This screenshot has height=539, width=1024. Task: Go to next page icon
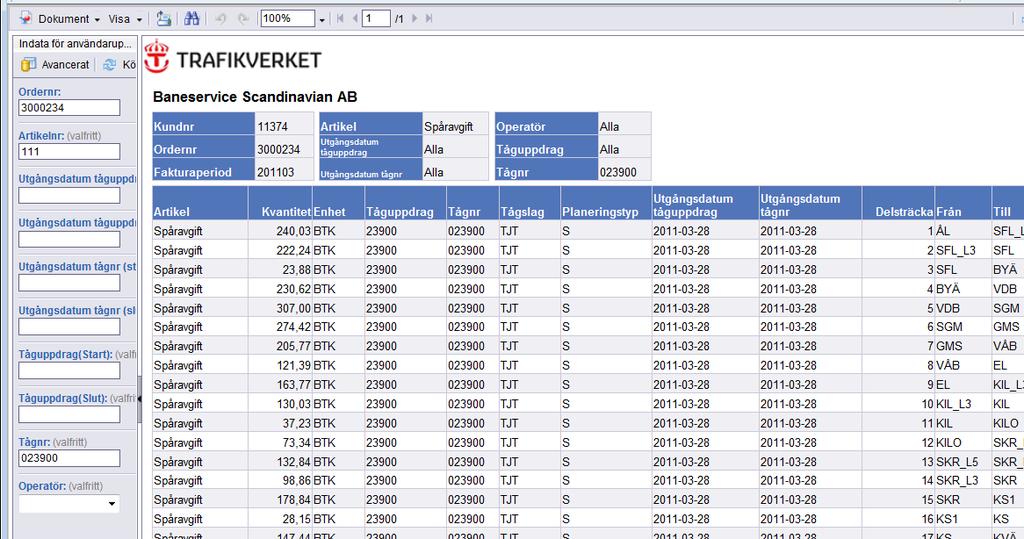pyautogui.click(x=414, y=19)
